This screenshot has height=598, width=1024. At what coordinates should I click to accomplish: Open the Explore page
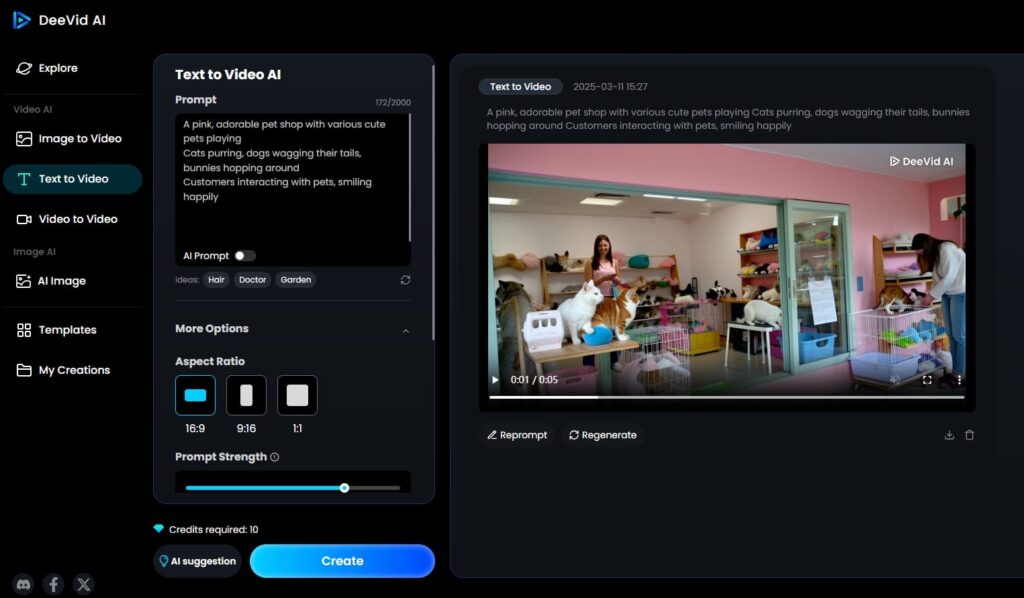click(46, 68)
